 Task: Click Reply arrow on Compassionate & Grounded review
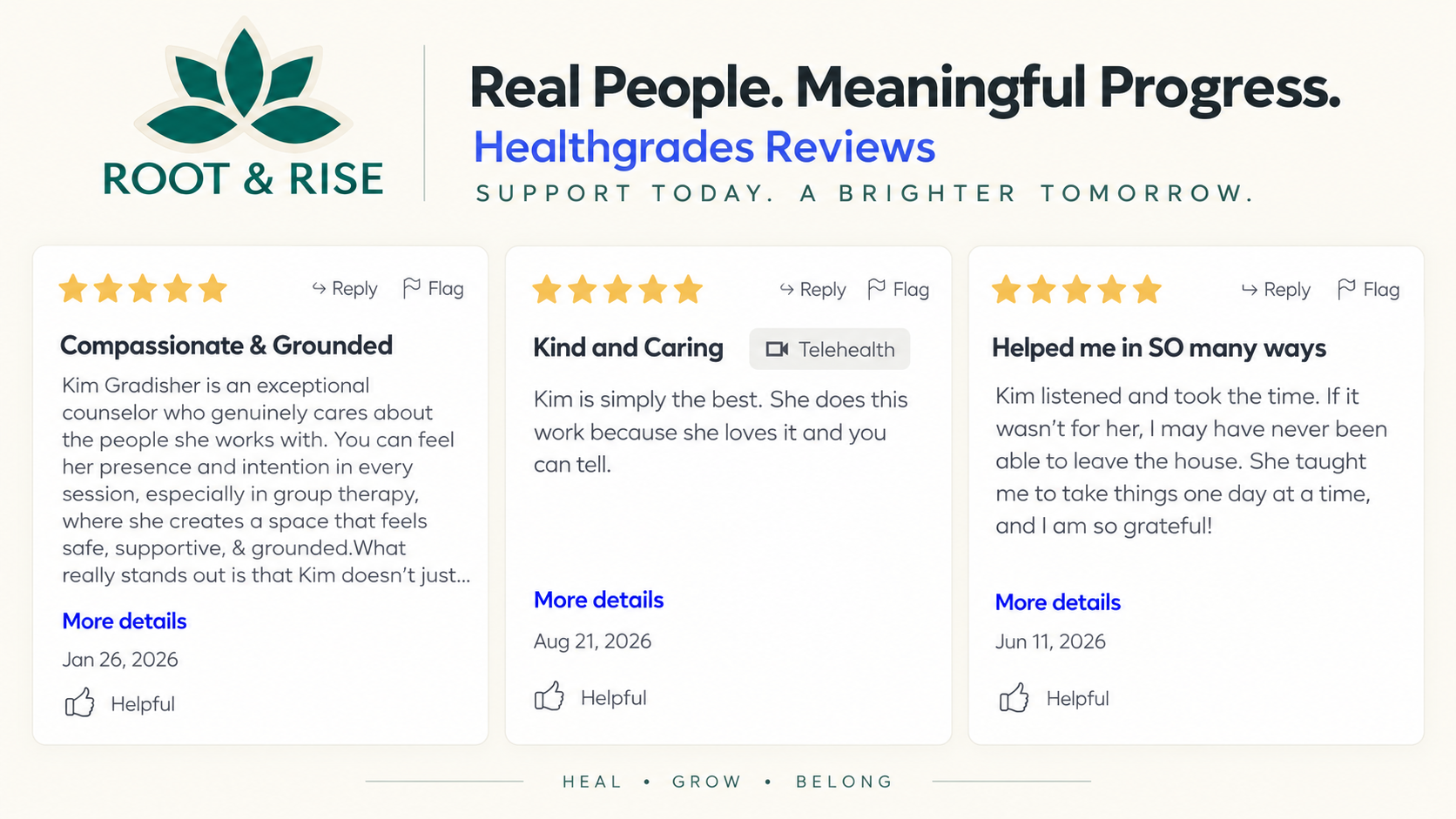click(x=344, y=288)
